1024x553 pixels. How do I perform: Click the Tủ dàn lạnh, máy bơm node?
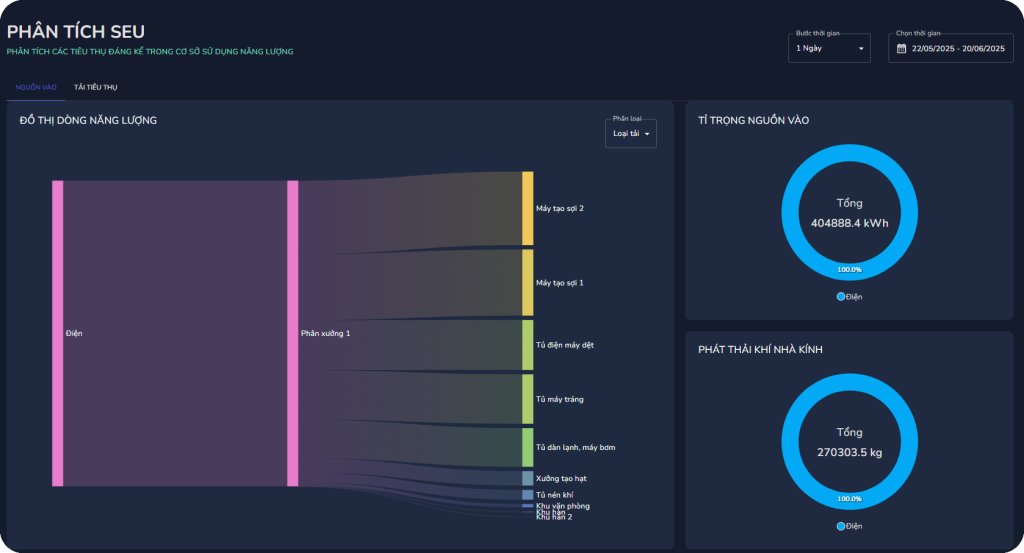[528, 447]
